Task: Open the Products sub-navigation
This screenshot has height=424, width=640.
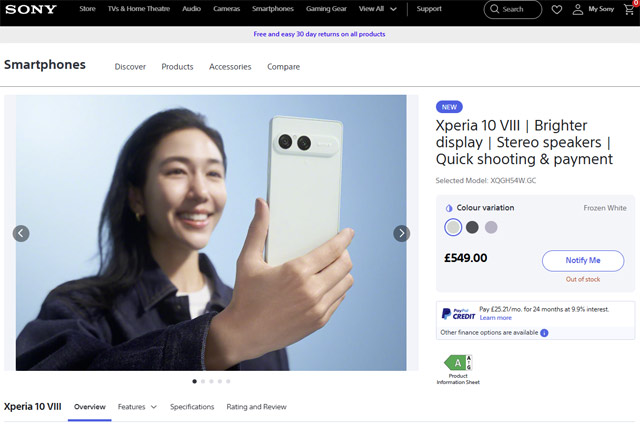Action: click(177, 67)
